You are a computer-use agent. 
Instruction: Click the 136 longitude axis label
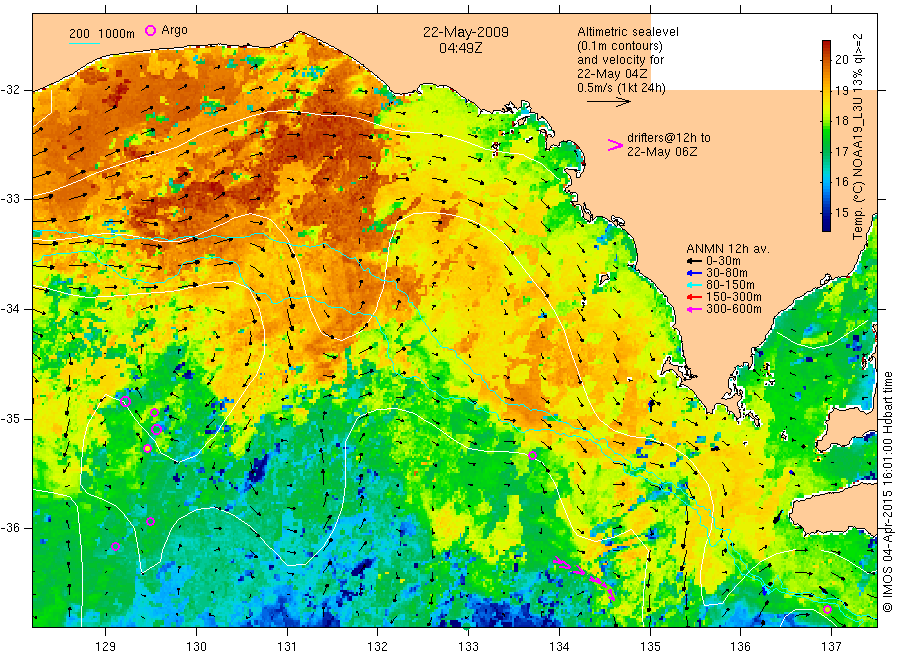click(x=740, y=647)
